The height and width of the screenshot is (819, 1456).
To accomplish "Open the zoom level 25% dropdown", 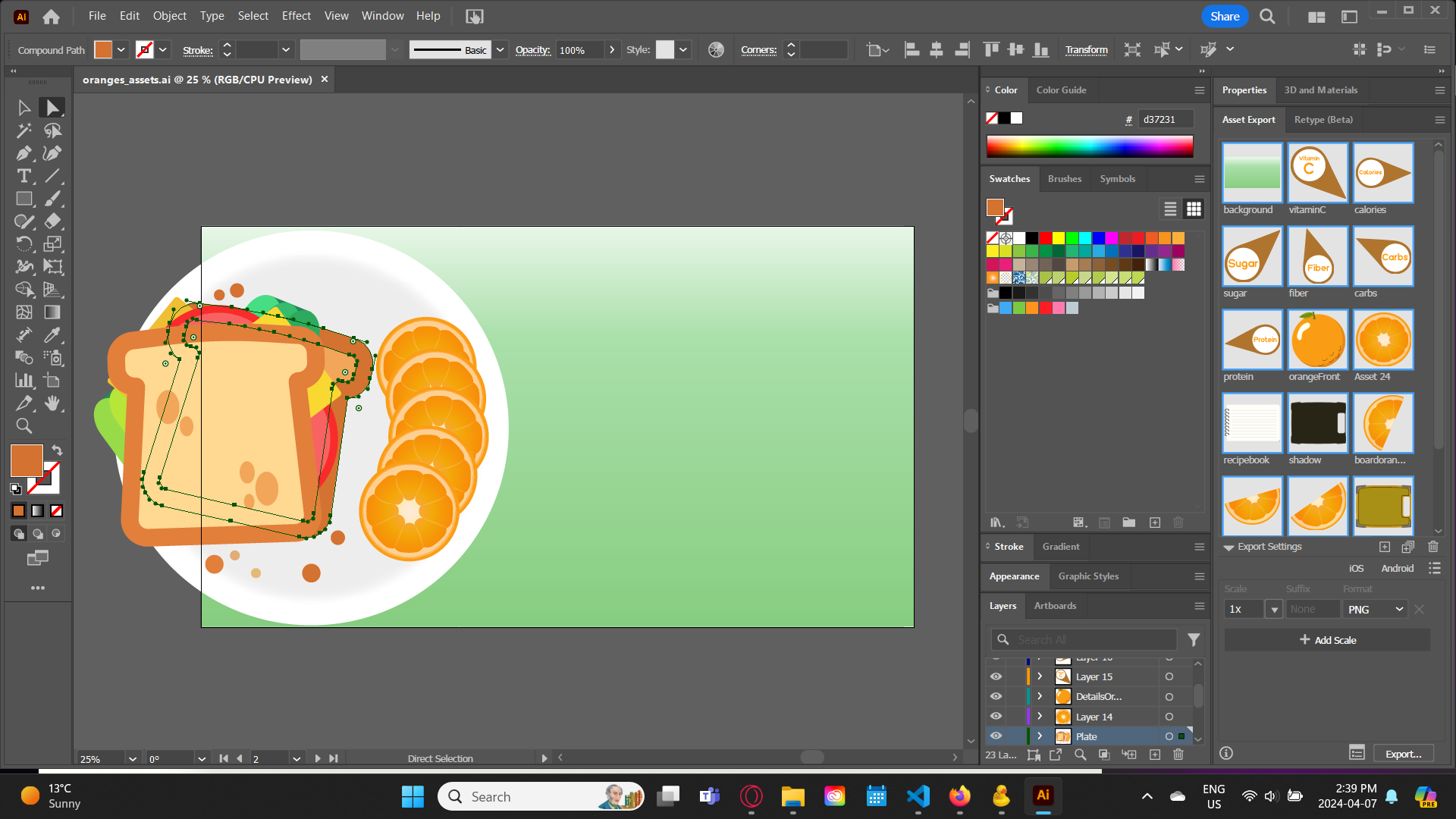I will pyautogui.click(x=133, y=758).
